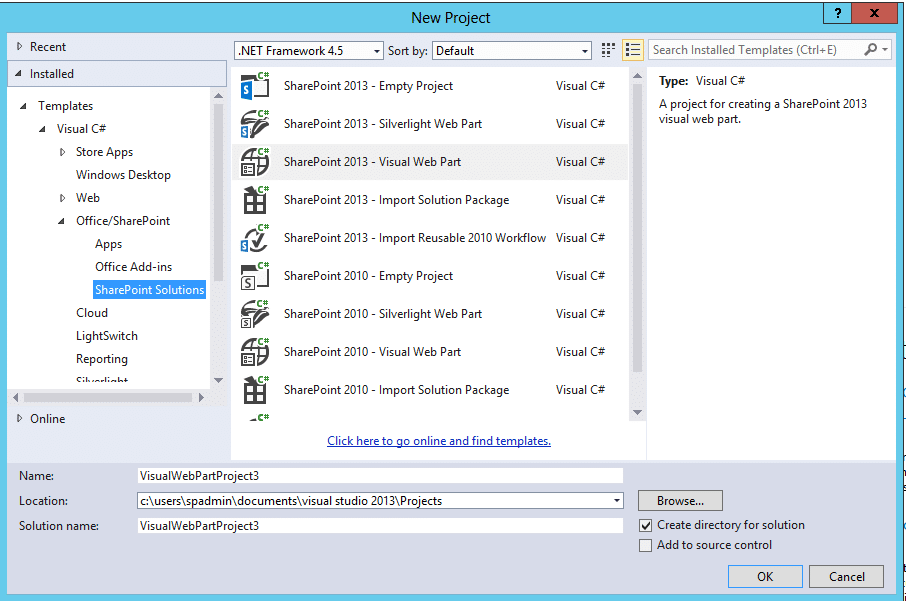The height and width of the screenshot is (601, 906).
Task: Click the template list scroll down arrow
Action: click(x=637, y=413)
